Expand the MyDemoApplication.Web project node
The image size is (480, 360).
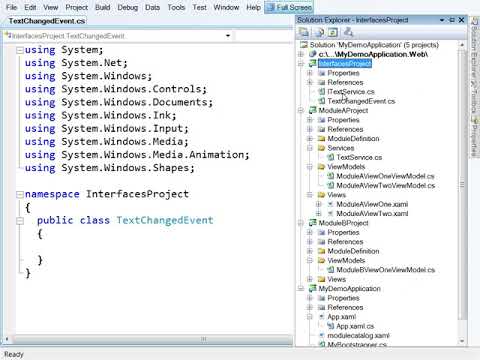pyautogui.click(x=301, y=54)
